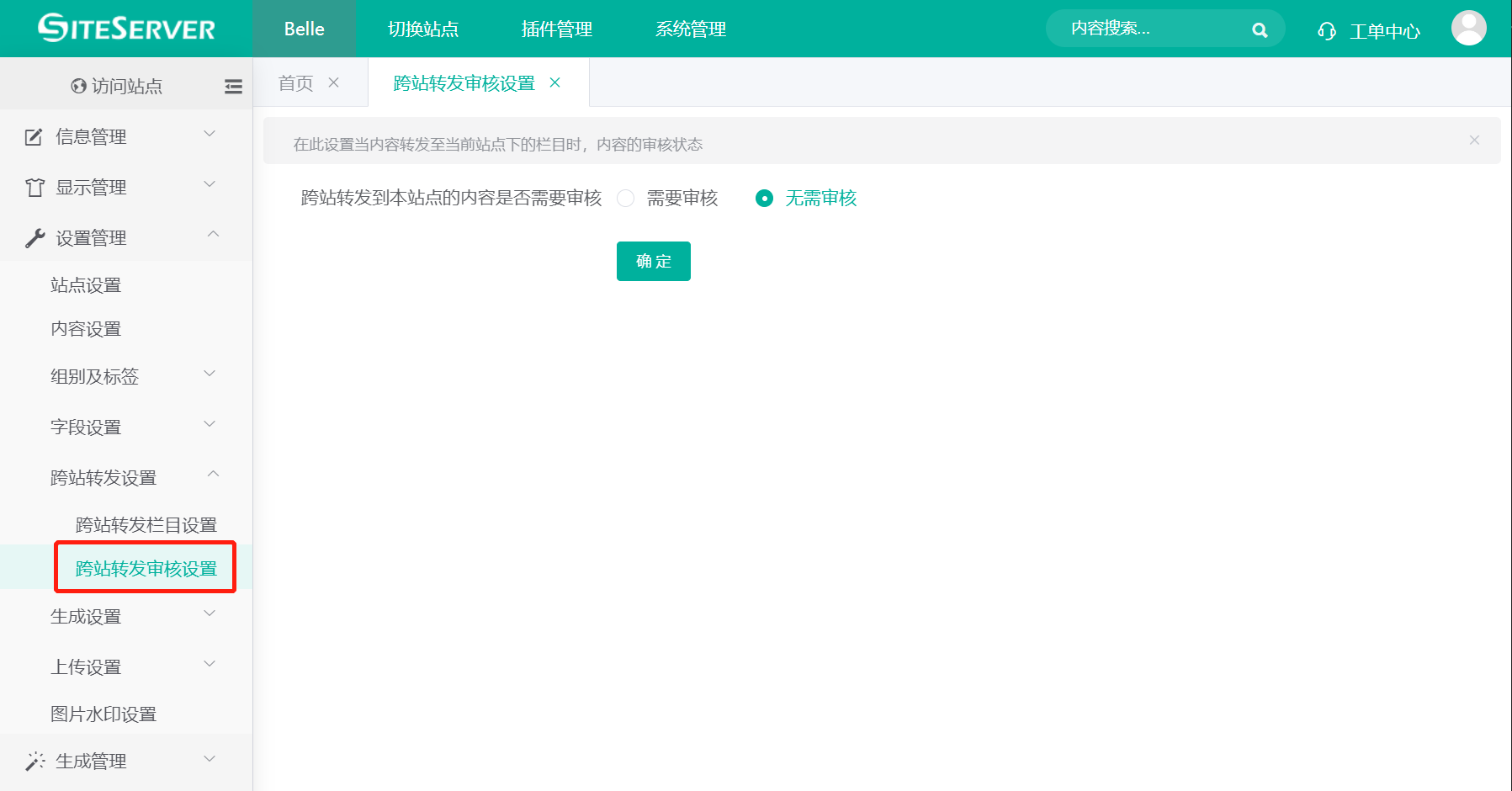Click the 确定 confirm button
The height and width of the screenshot is (791, 1512).
tap(653, 261)
